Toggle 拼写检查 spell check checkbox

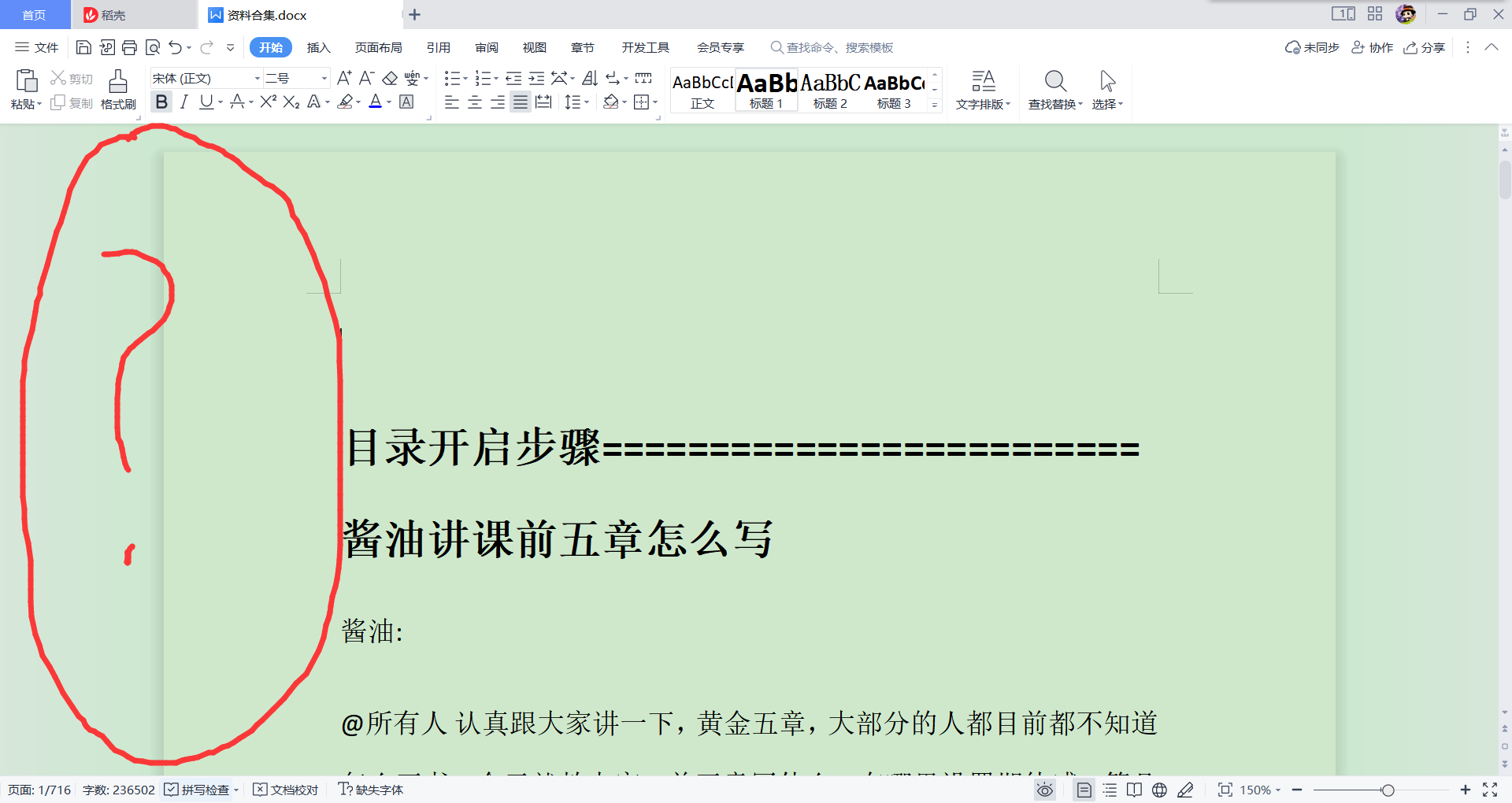tap(171, 789)
